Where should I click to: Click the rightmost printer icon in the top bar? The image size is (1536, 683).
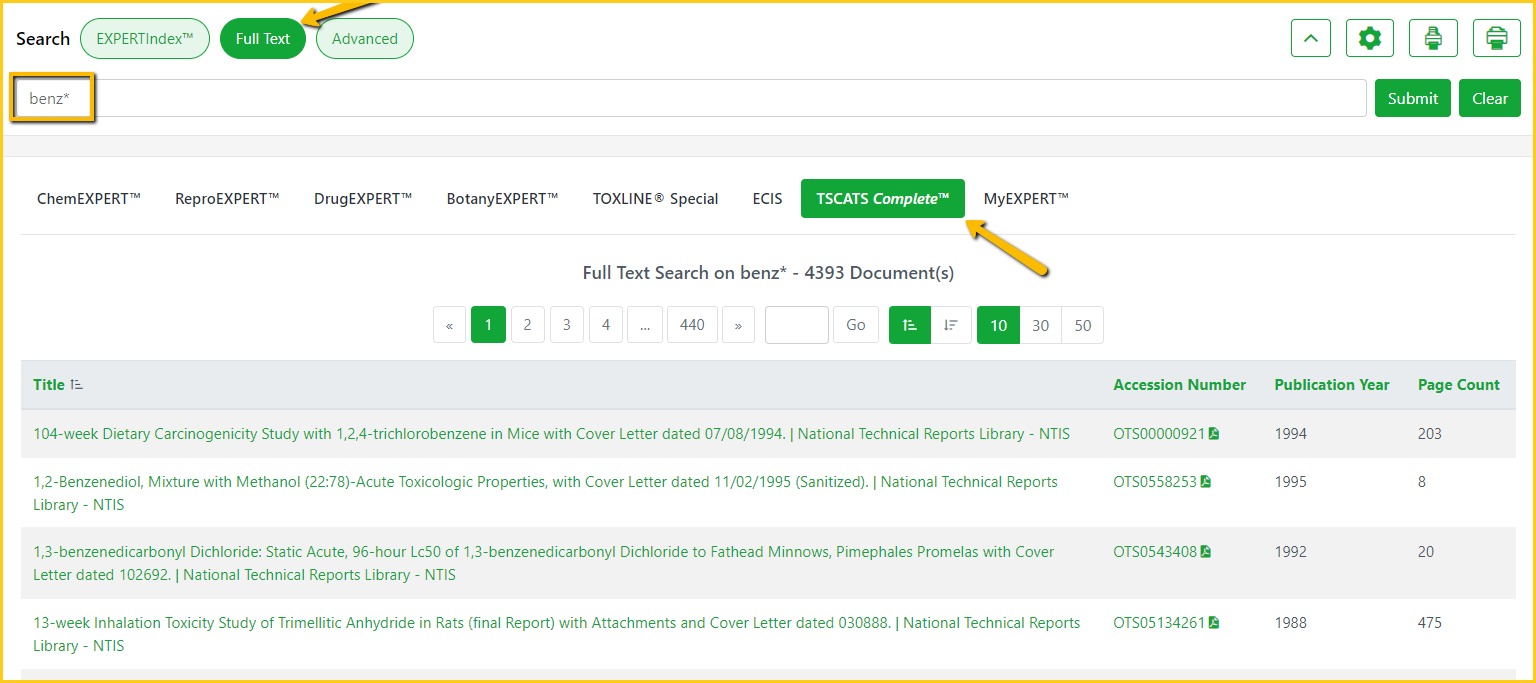1496,39
